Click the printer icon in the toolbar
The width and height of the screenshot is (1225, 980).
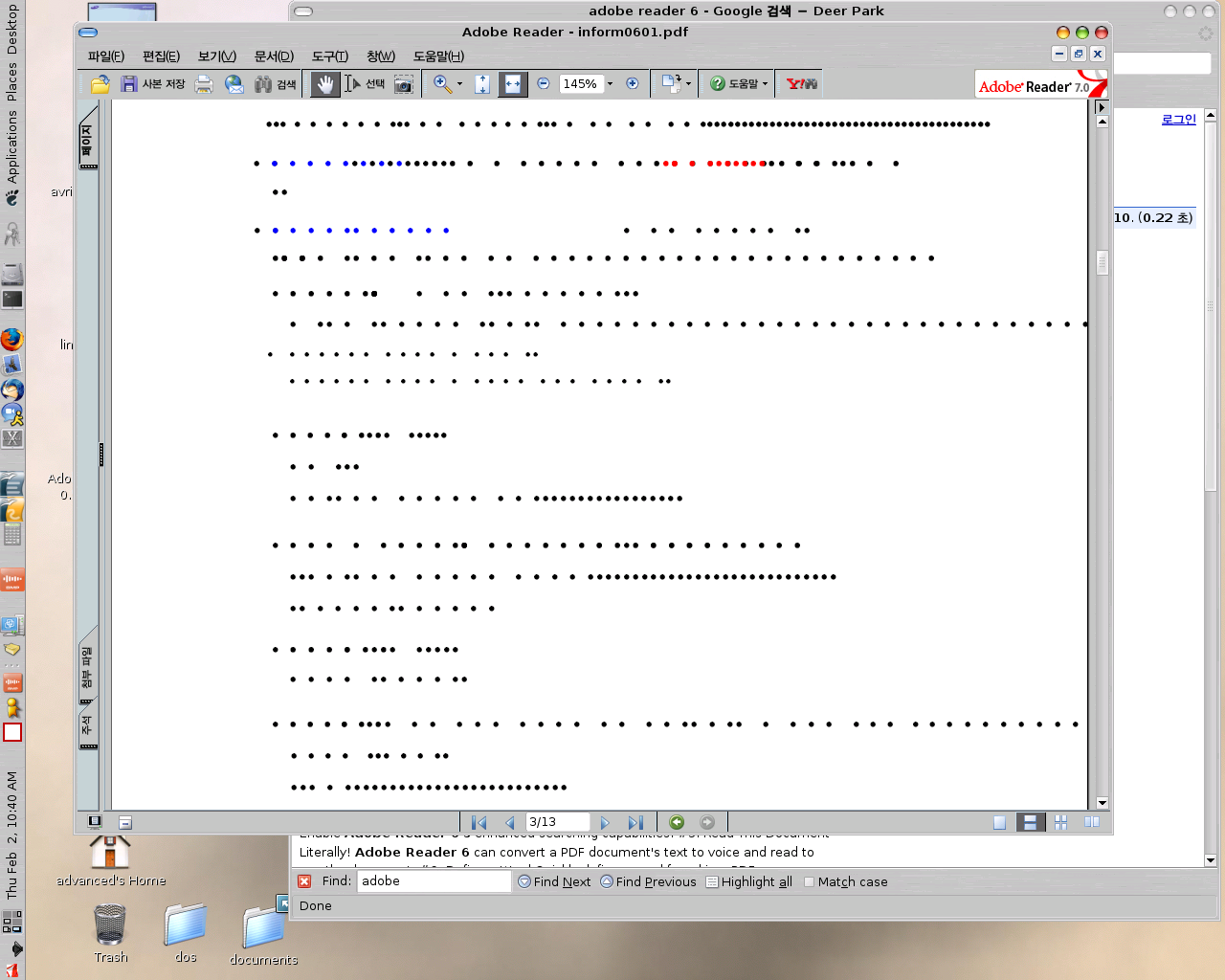click(204, 84)
